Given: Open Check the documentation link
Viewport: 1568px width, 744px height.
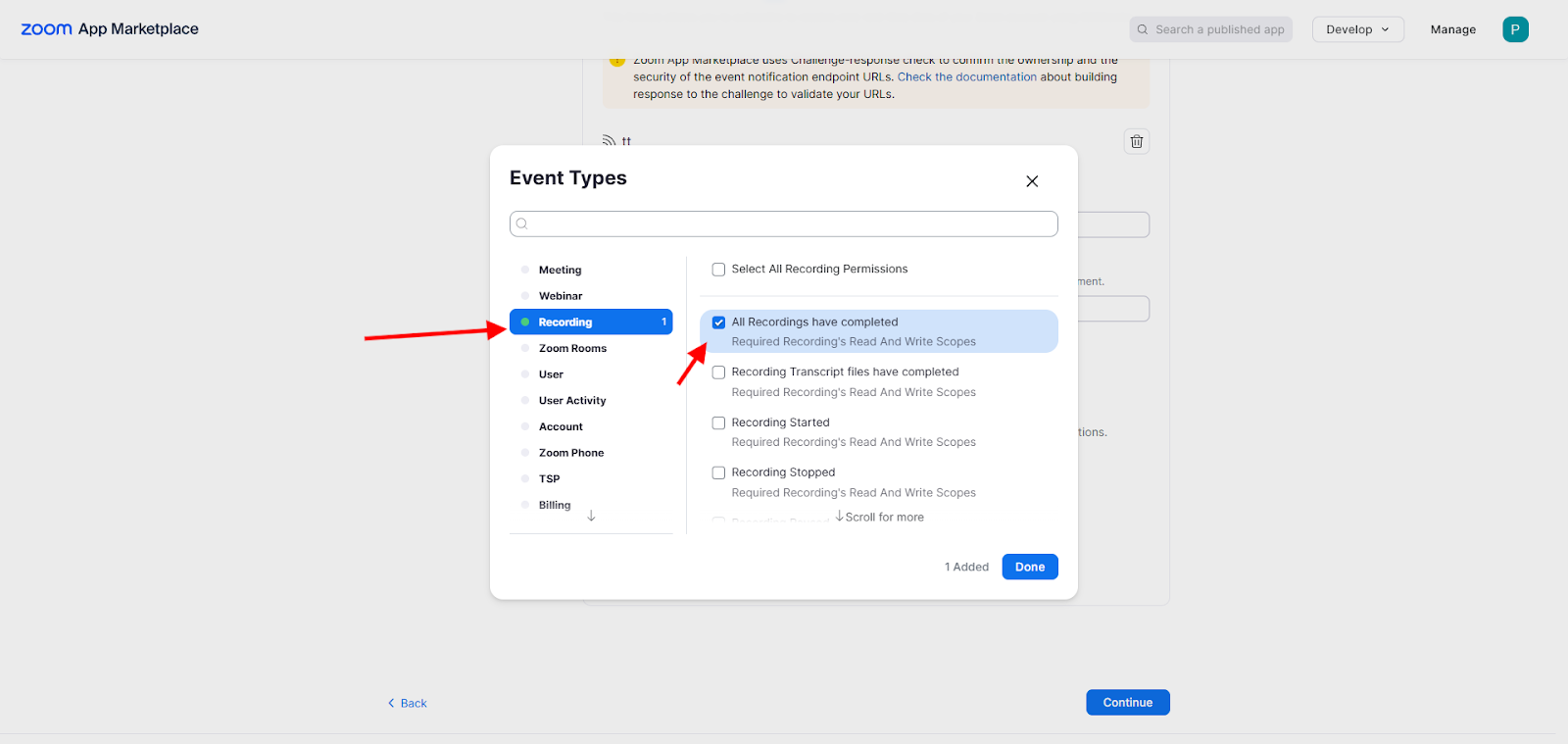Looking at the screenshot, I should pyautogui.click(x=967, y=76).
